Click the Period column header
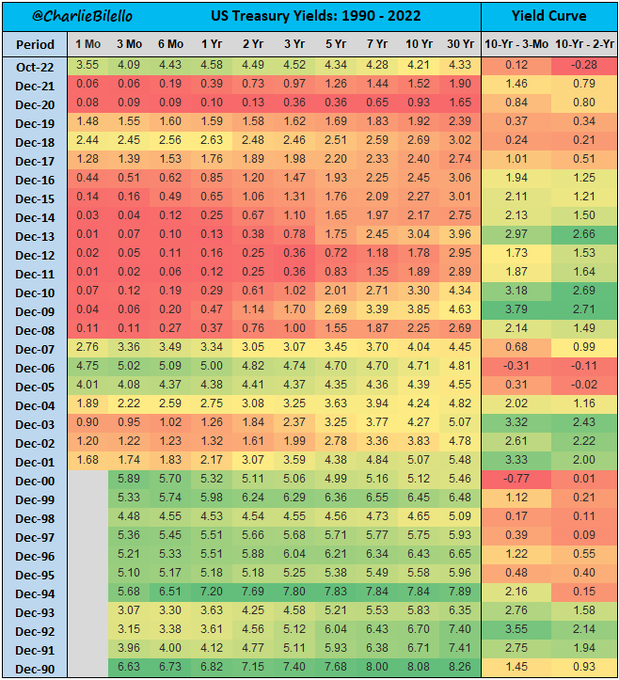 tap(35, 46)
